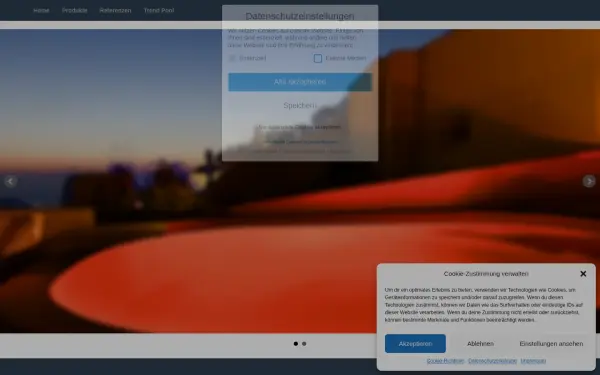Click Einstellungen ansehen button
The width and height of the screenshot is (600, 375).
coord(551,344)
